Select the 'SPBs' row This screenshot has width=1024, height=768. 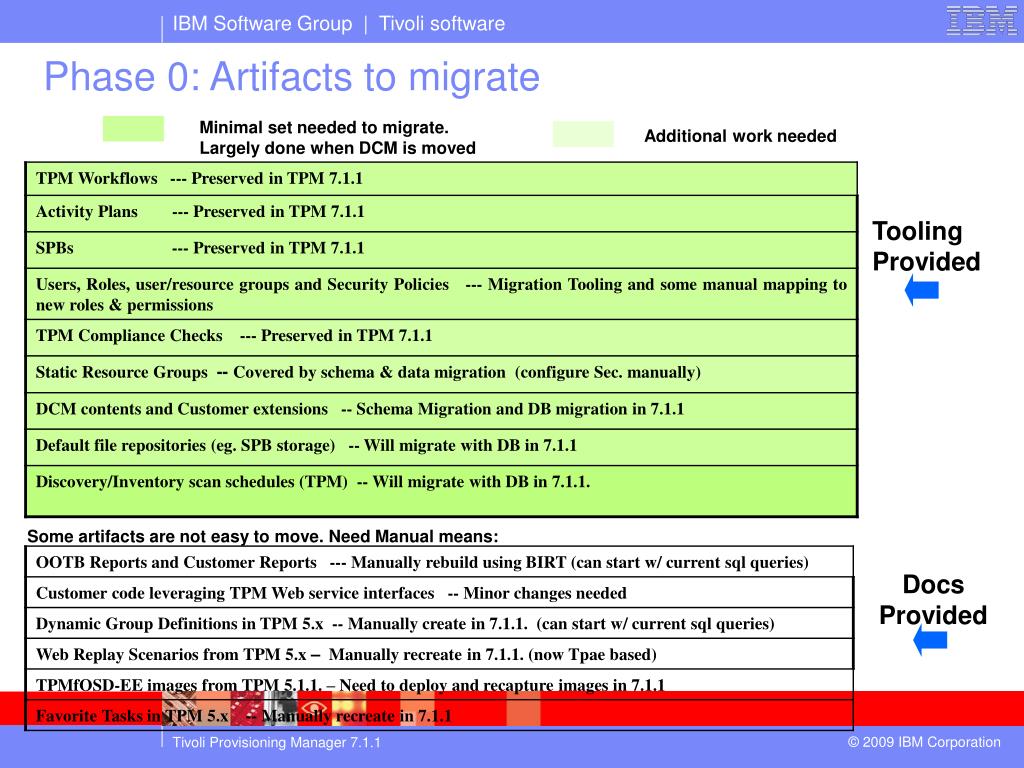(x=441, y=249)
